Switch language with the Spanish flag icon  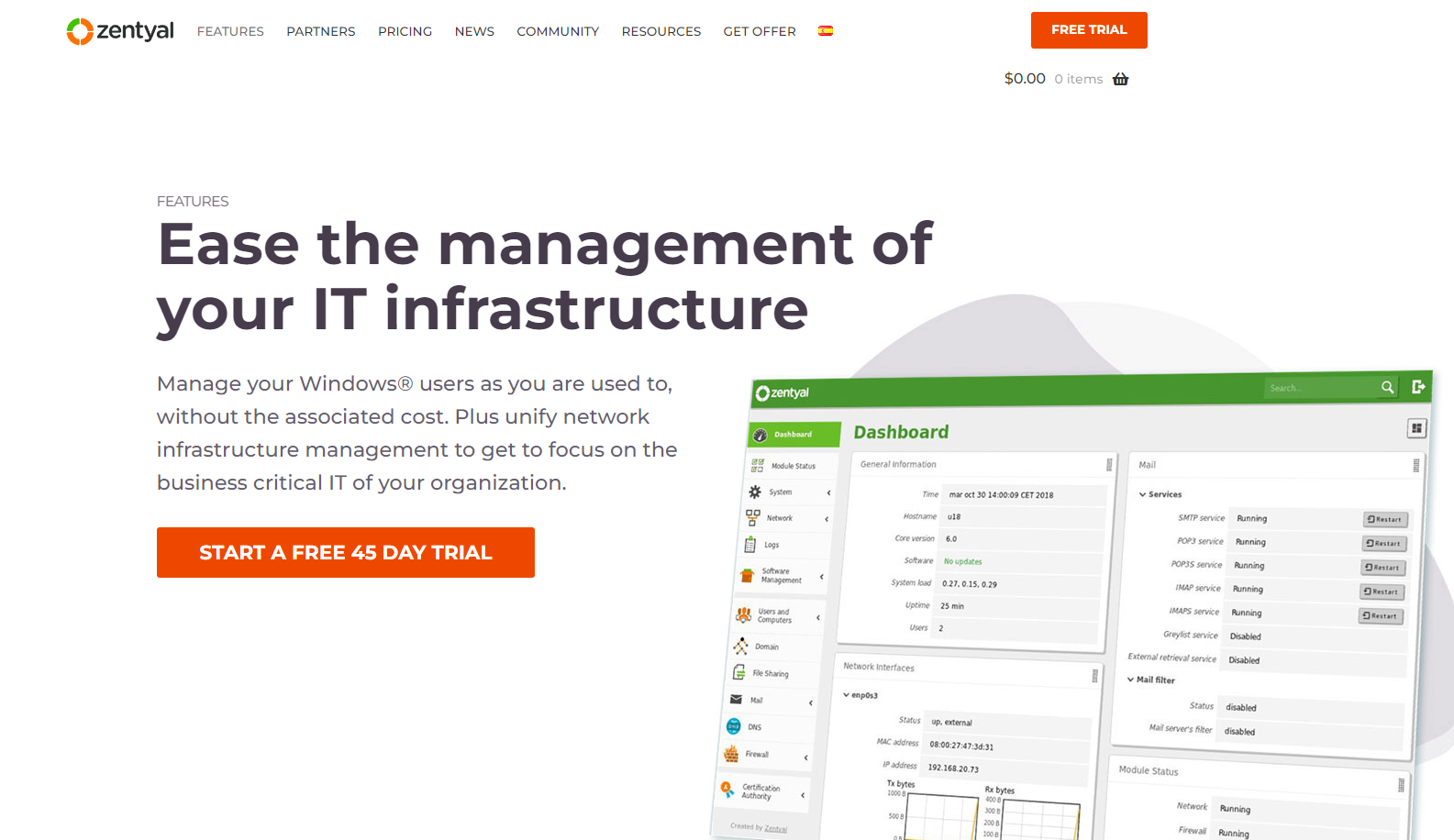826,30
